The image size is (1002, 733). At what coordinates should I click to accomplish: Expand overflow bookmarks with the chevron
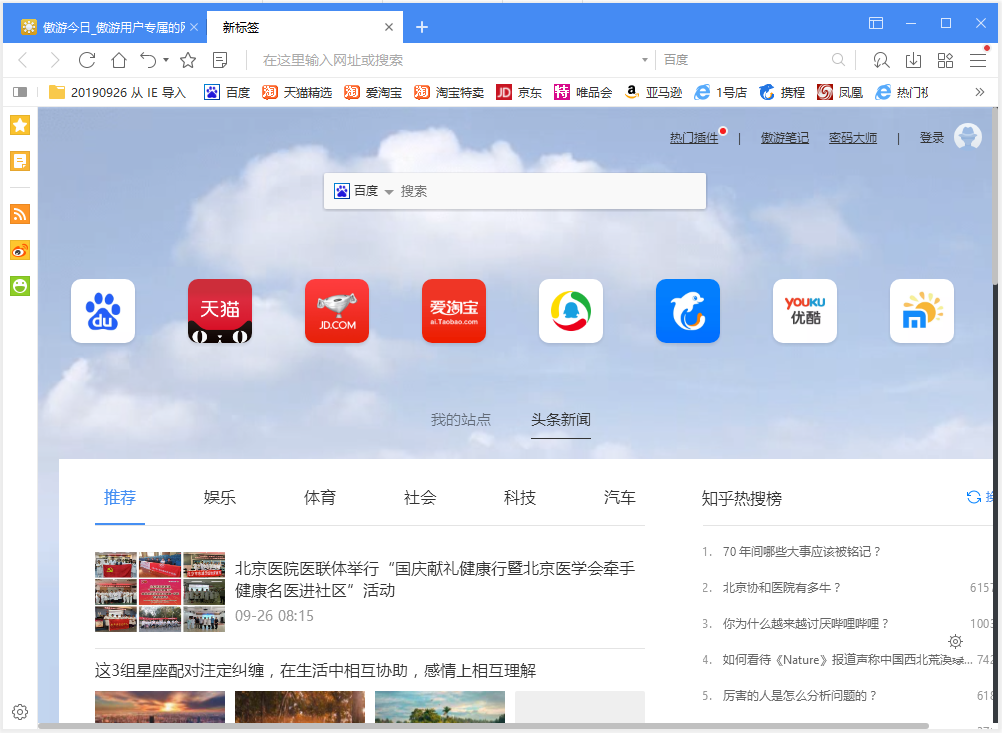pos(981,92)
